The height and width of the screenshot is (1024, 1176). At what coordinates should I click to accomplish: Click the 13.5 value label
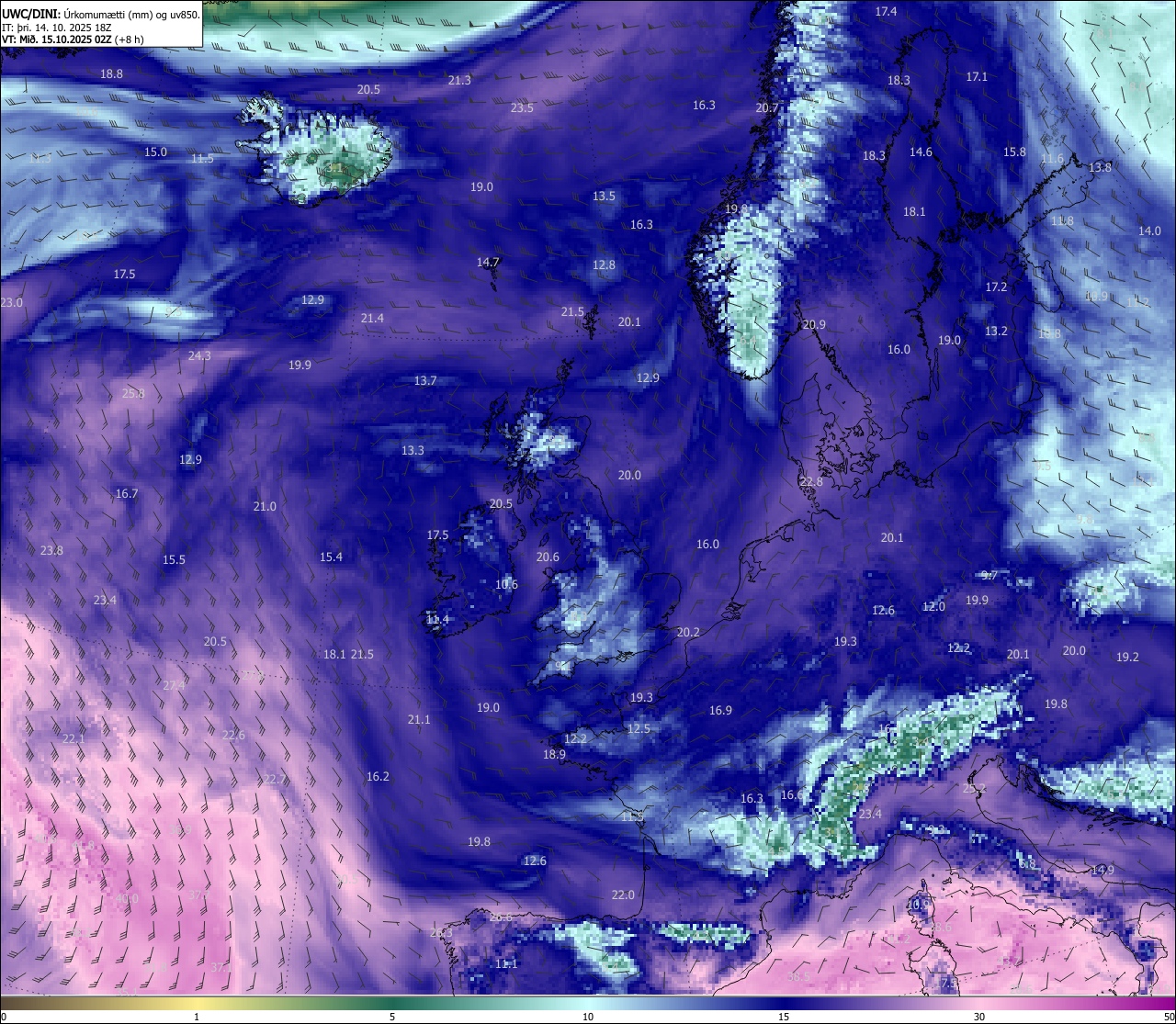[x=604, y=196]
